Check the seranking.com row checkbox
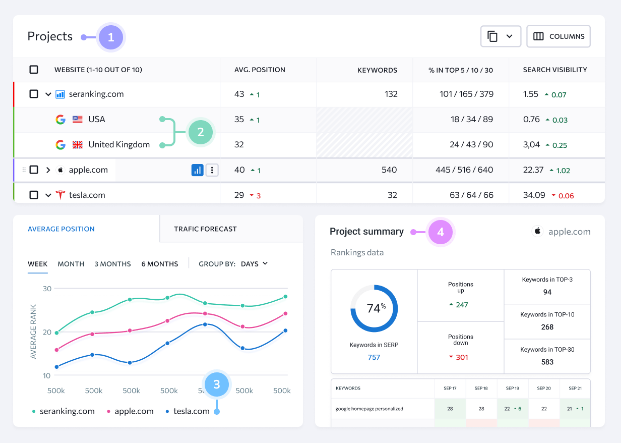The width and height of the screenshot is (622, 444). pos(34,94)
